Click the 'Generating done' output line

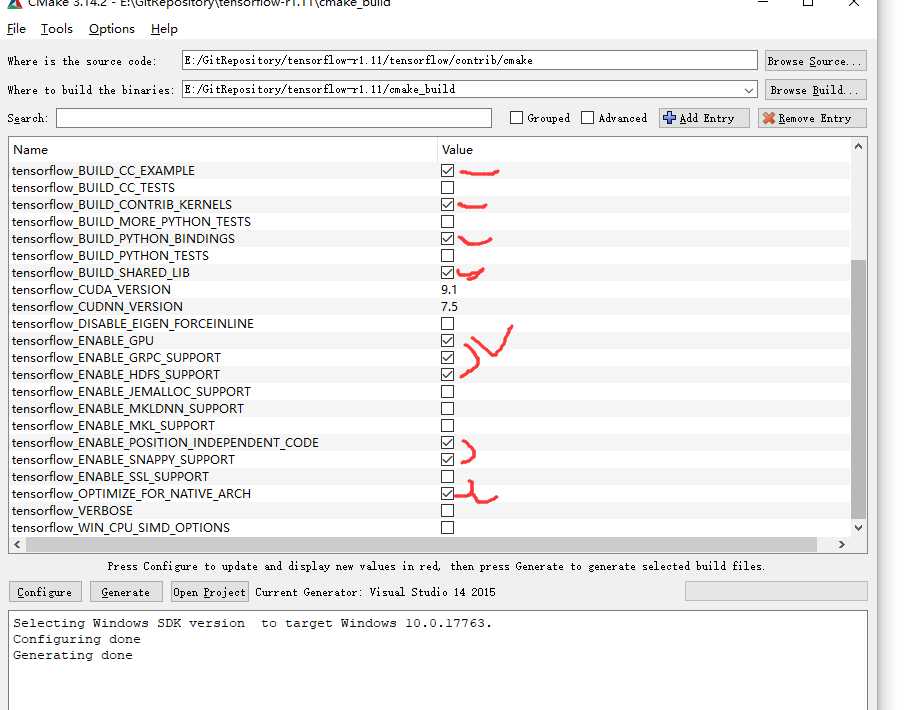73,655
